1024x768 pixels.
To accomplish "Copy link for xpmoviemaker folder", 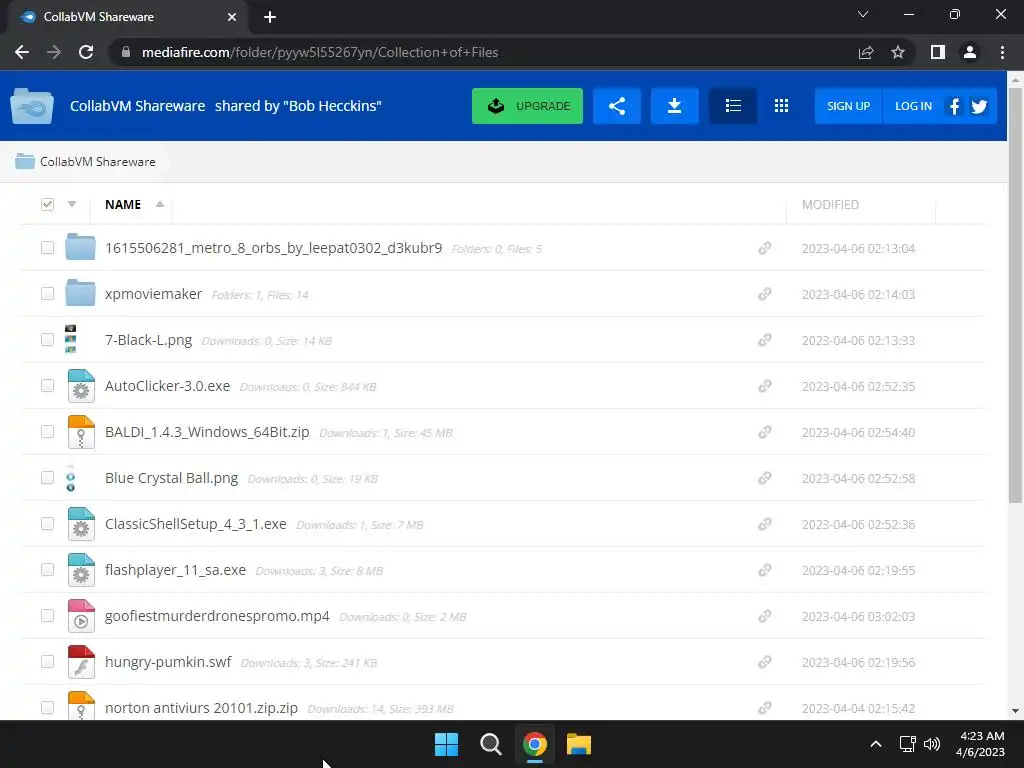I will [x=765, y=294].
